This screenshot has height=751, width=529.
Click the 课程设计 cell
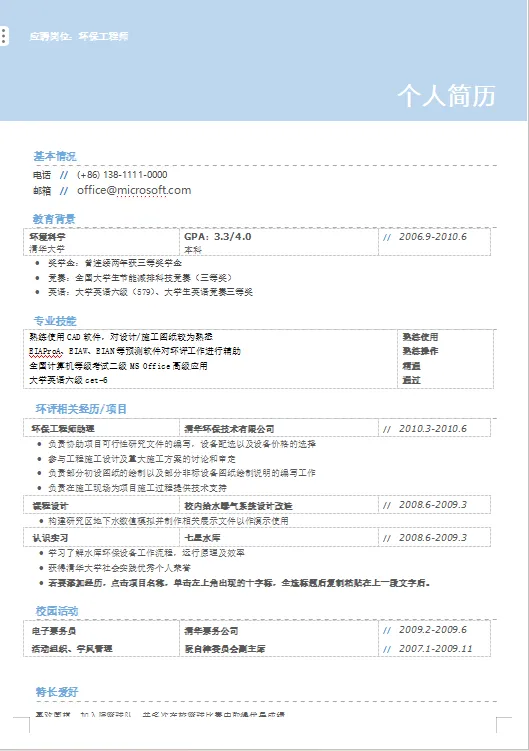(50, 506)
